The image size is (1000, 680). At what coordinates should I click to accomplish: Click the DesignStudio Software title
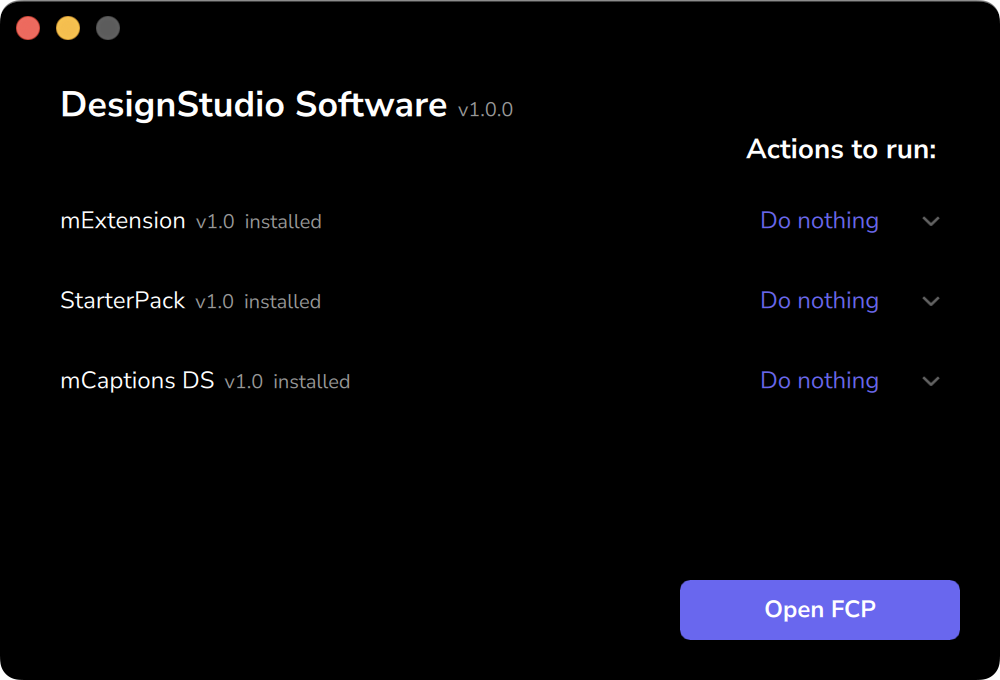pyautogui.click(x=253, y=105)
